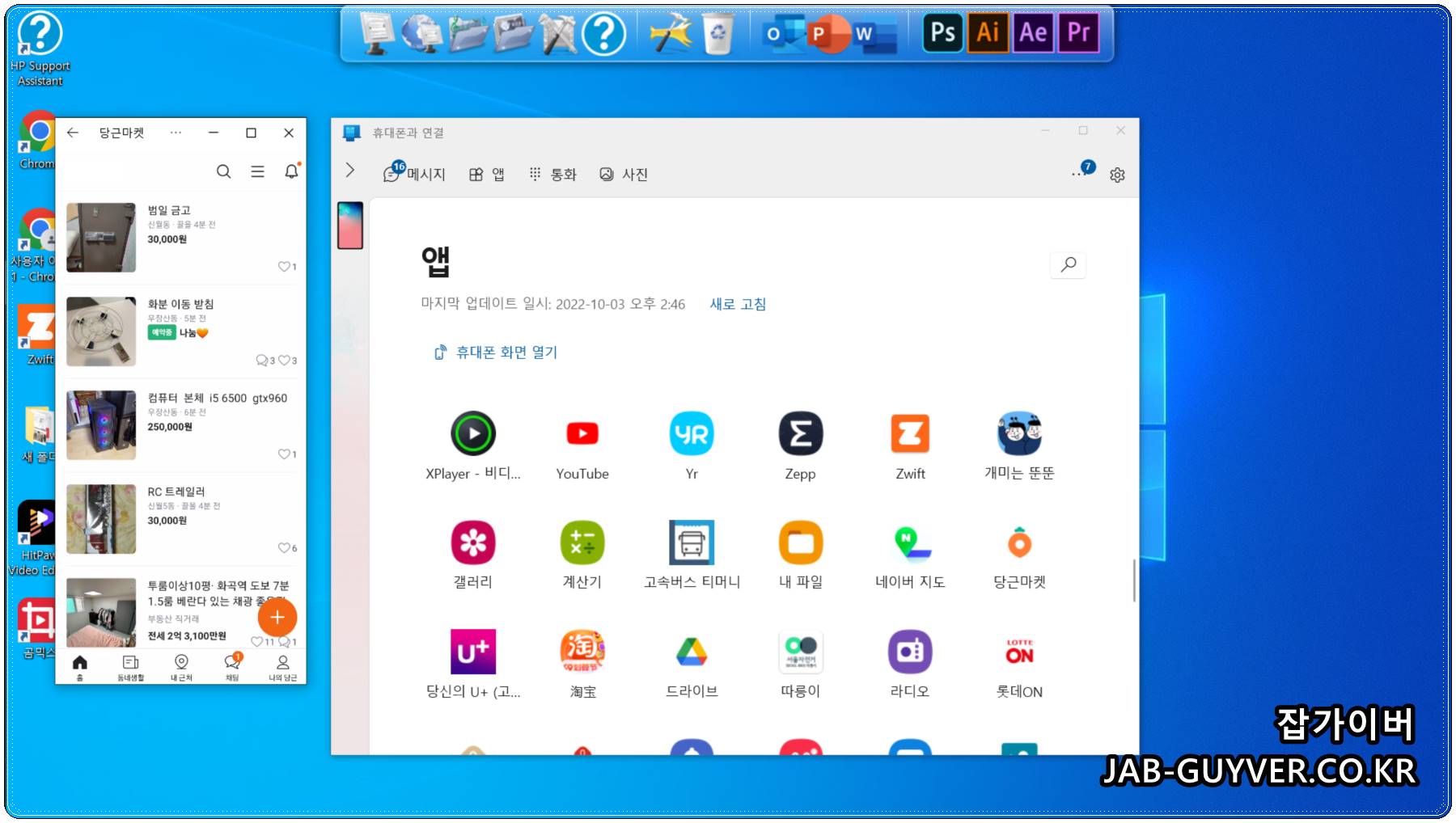This screenshot has height=823, width=1456.
Task: Open the 갤러리 gallery app
Action: tap(473, 542)
